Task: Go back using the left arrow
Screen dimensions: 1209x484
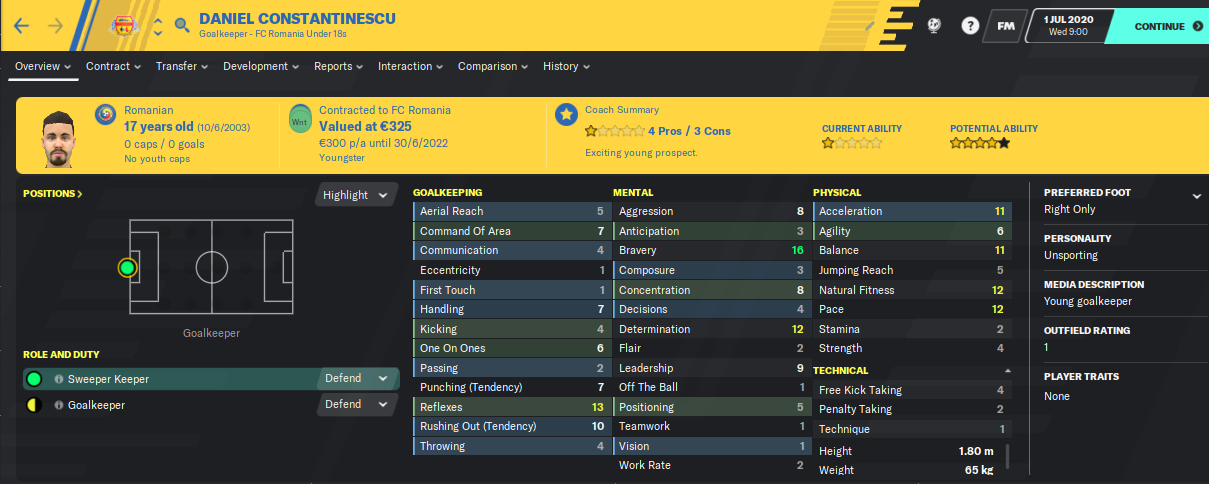Action: (22, 25)
